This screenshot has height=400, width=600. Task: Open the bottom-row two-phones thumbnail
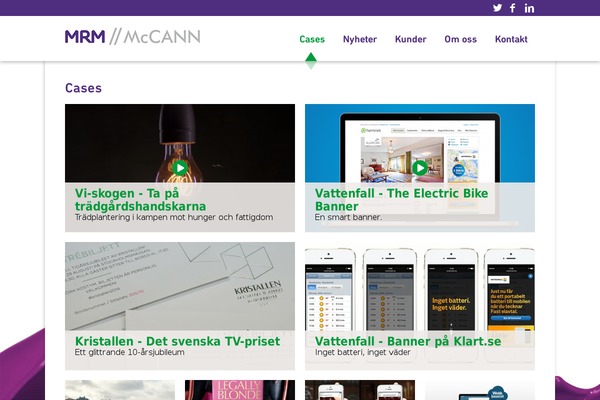[x=360, y=390]
